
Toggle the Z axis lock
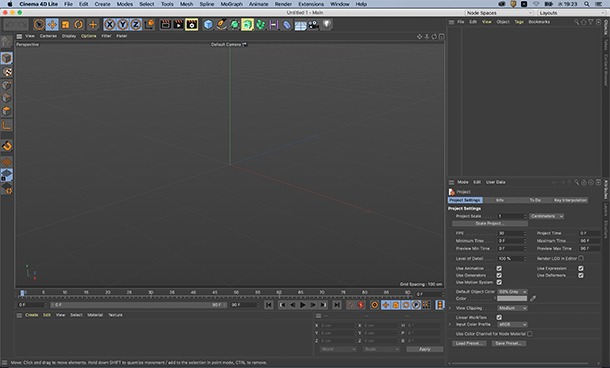pos(136,25)
